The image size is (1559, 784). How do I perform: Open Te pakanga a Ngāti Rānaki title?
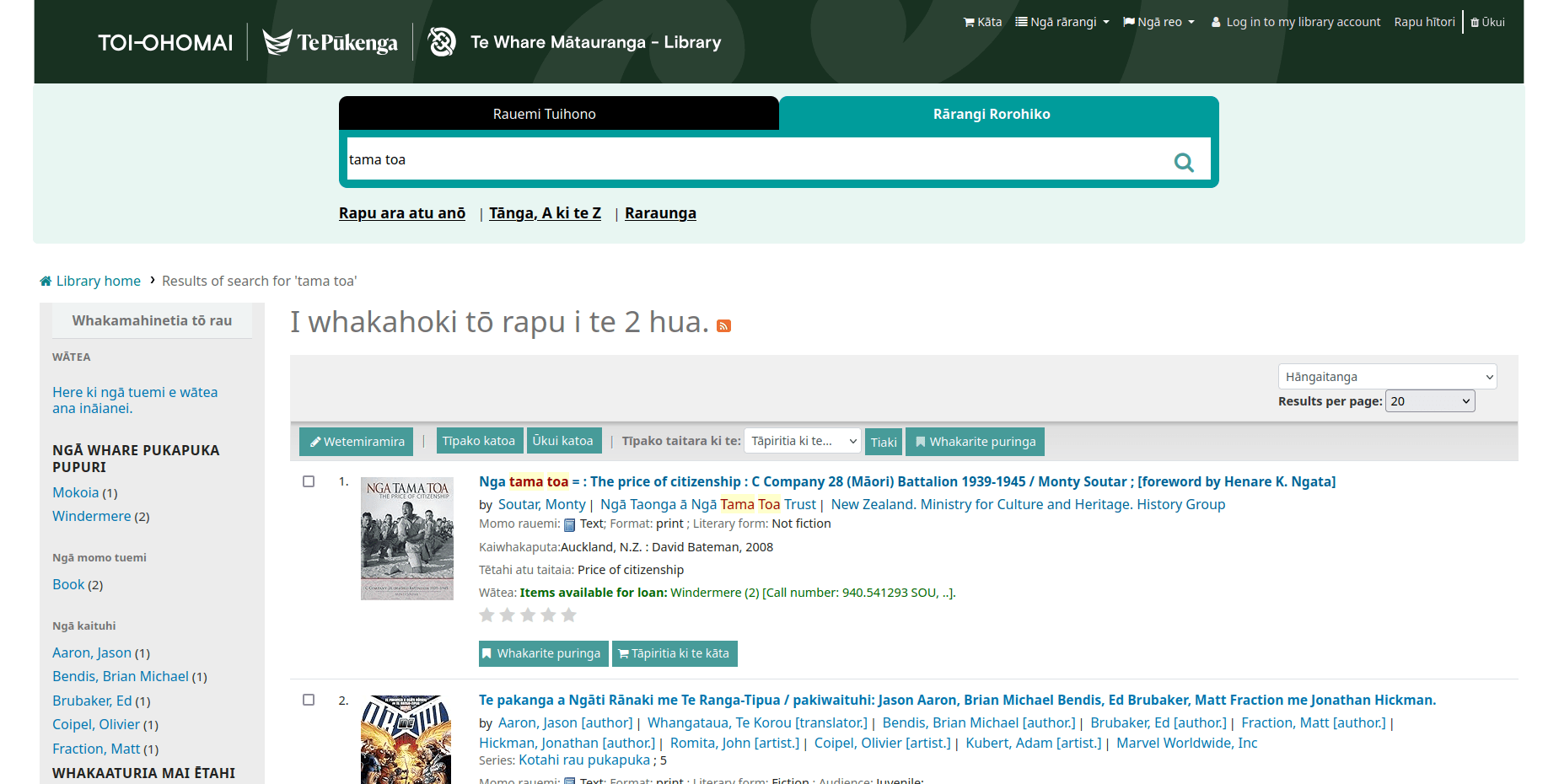(957, 700)
